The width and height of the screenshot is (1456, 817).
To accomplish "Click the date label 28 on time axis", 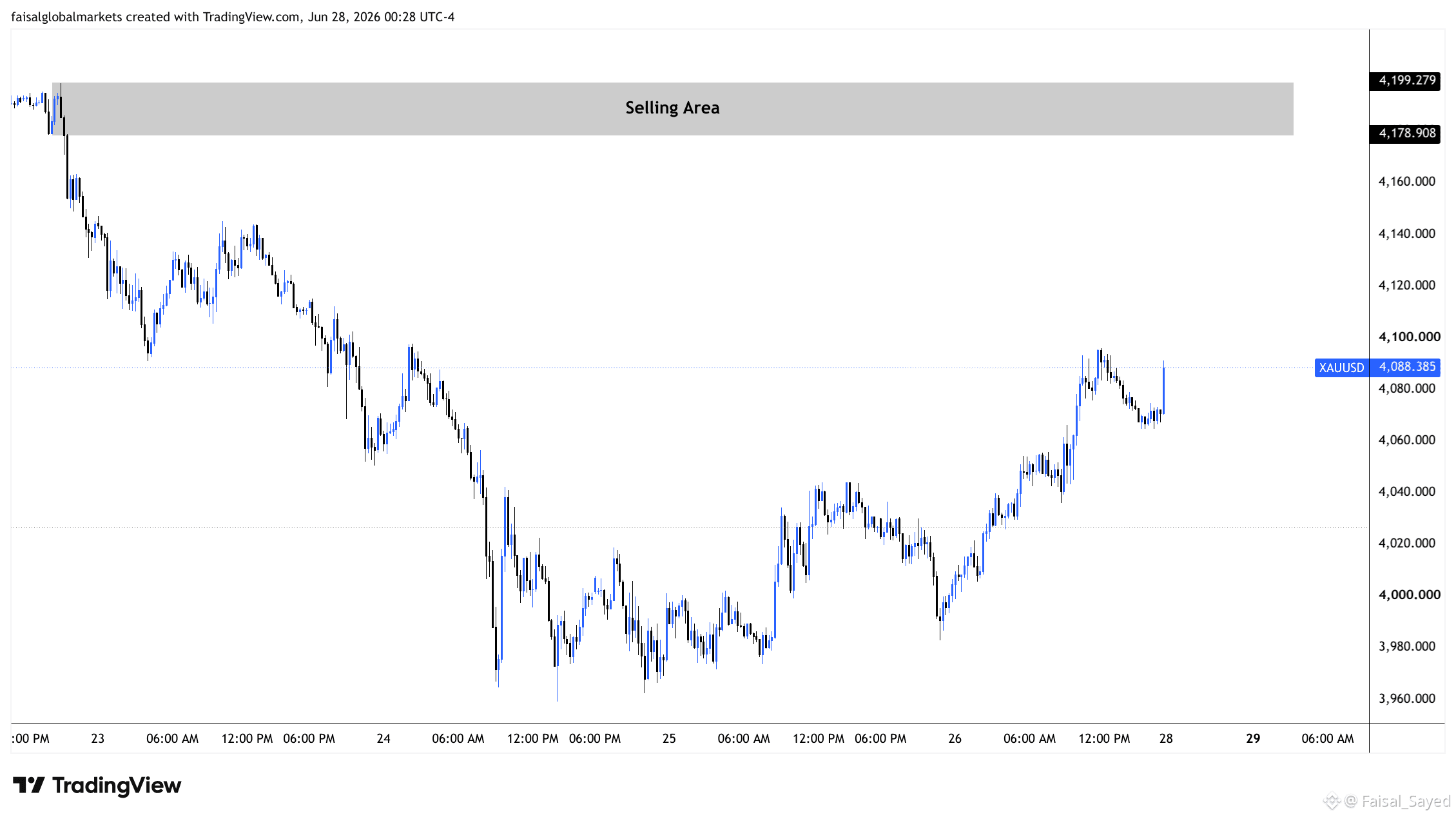I will (x=1166, y=739).
